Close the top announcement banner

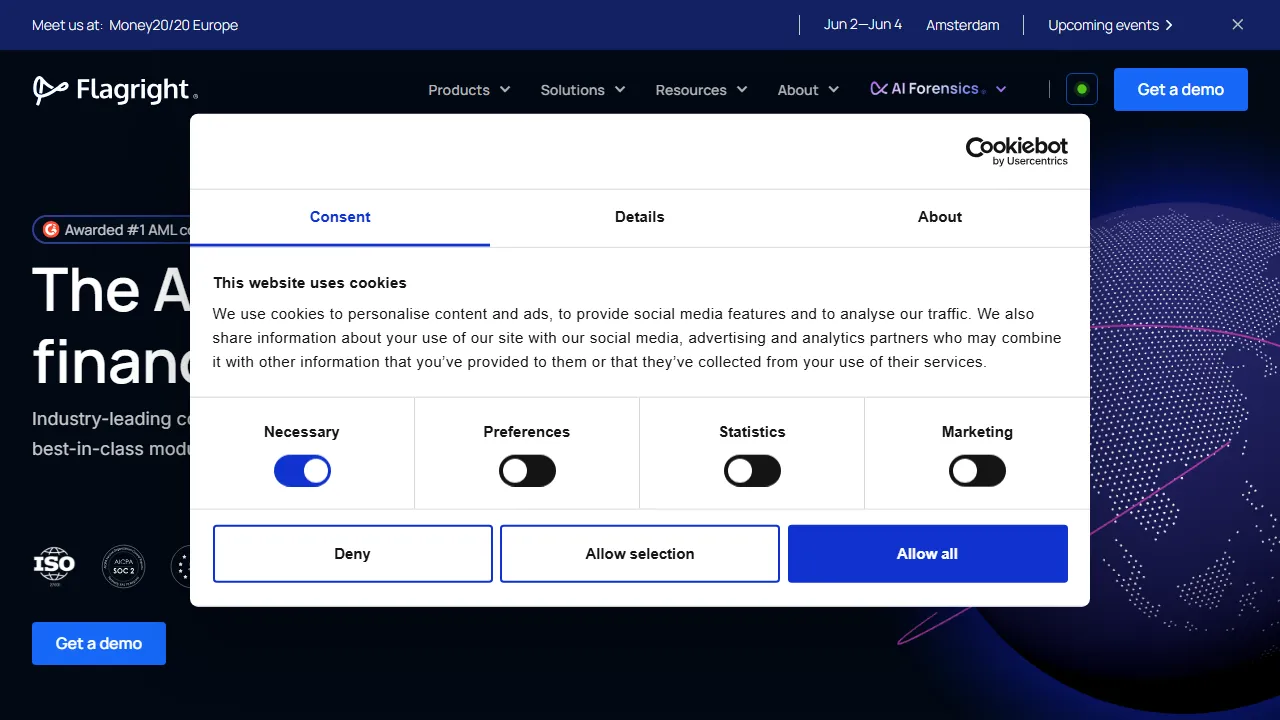point(1238,25)
